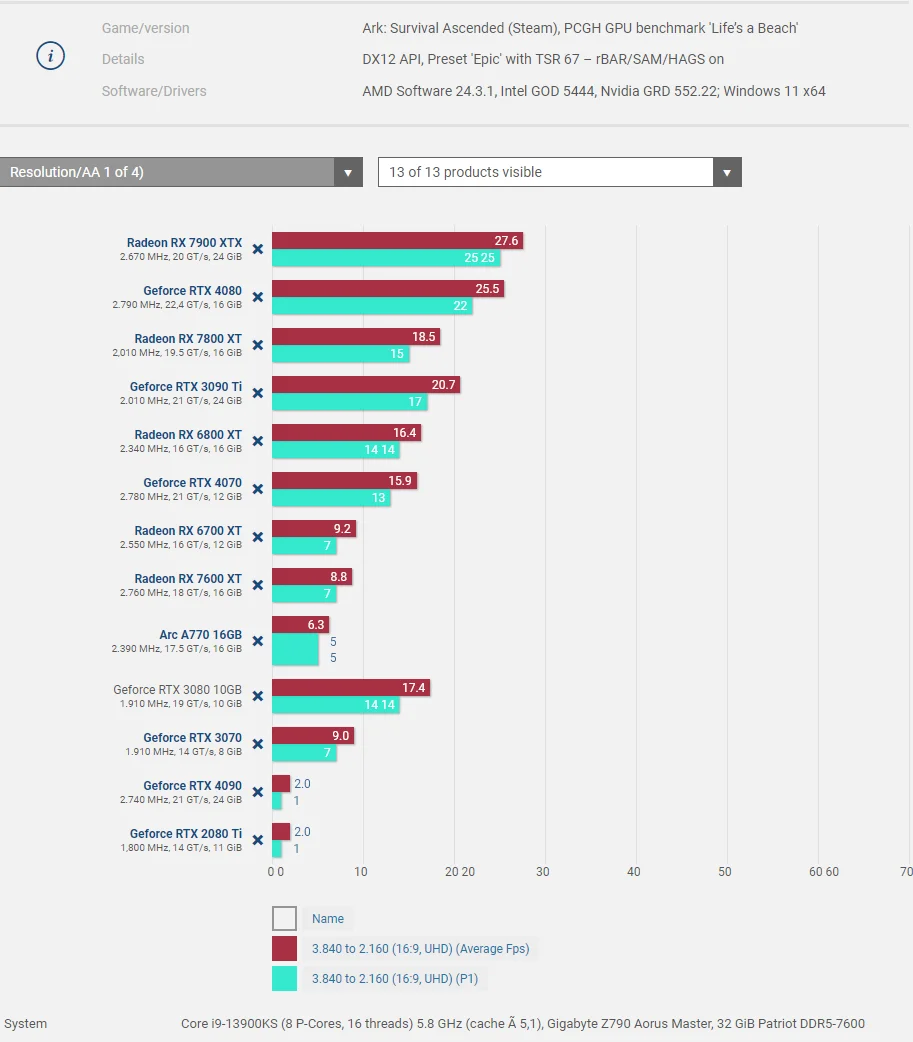Open the Geforce RTX 4090 product link
This screenshot has height=1042, width=913.
point(193,785)
